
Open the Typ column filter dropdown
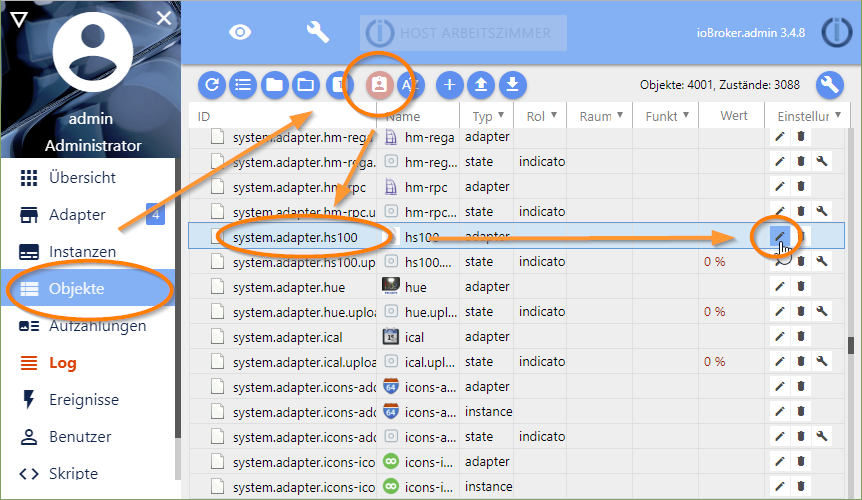click(x=501, y=115)
